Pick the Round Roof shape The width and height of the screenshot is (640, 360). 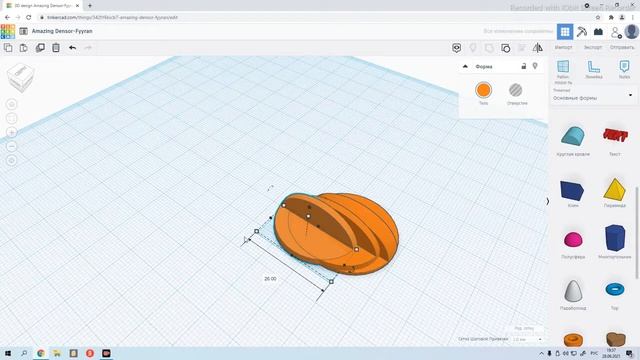tap(573, 136)
